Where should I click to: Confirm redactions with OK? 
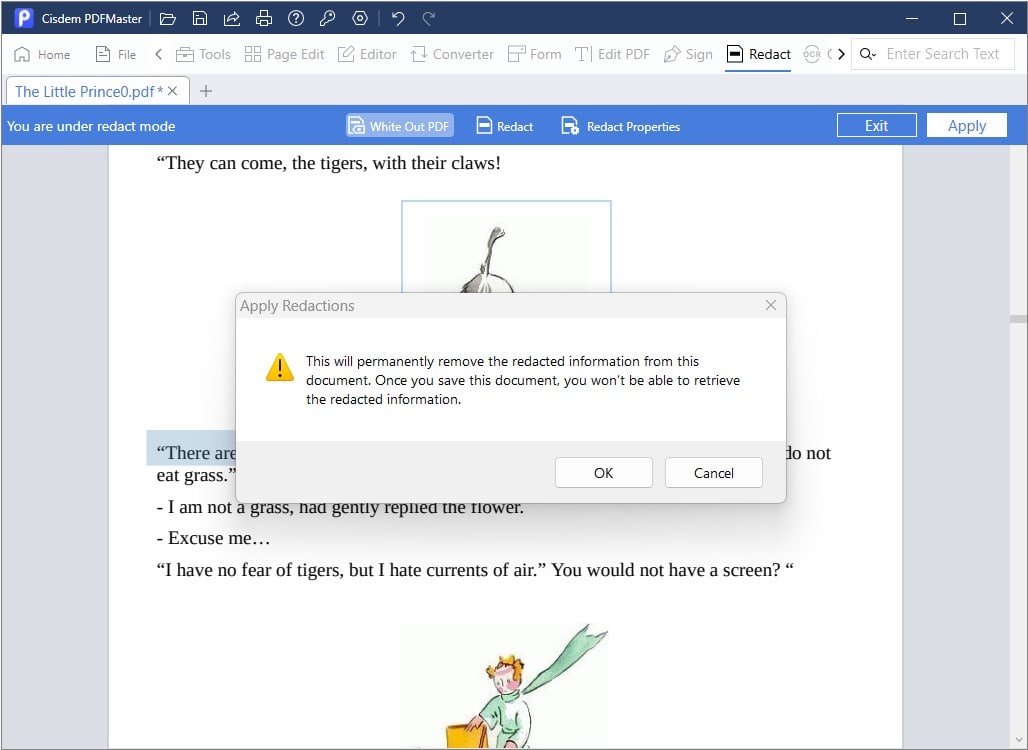pos(603,473)
